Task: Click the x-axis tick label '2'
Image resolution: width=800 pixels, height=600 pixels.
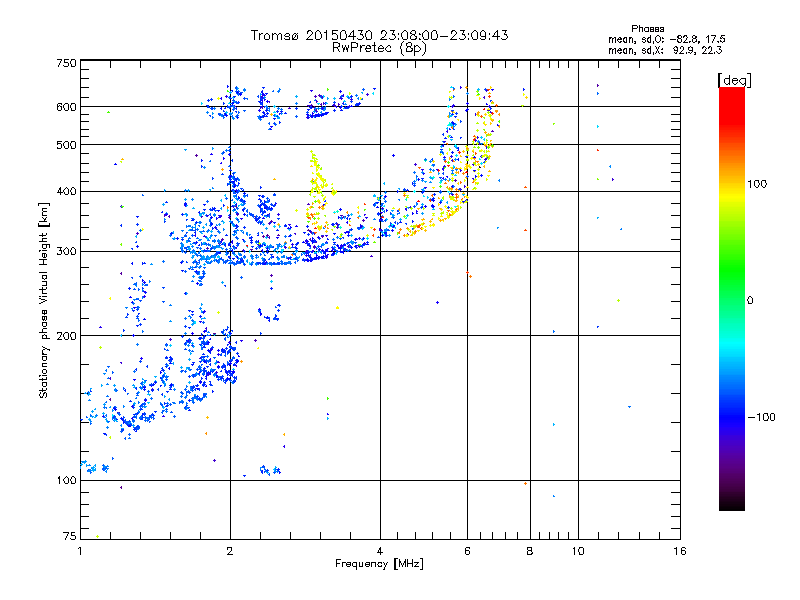Action: click(230, 551)
